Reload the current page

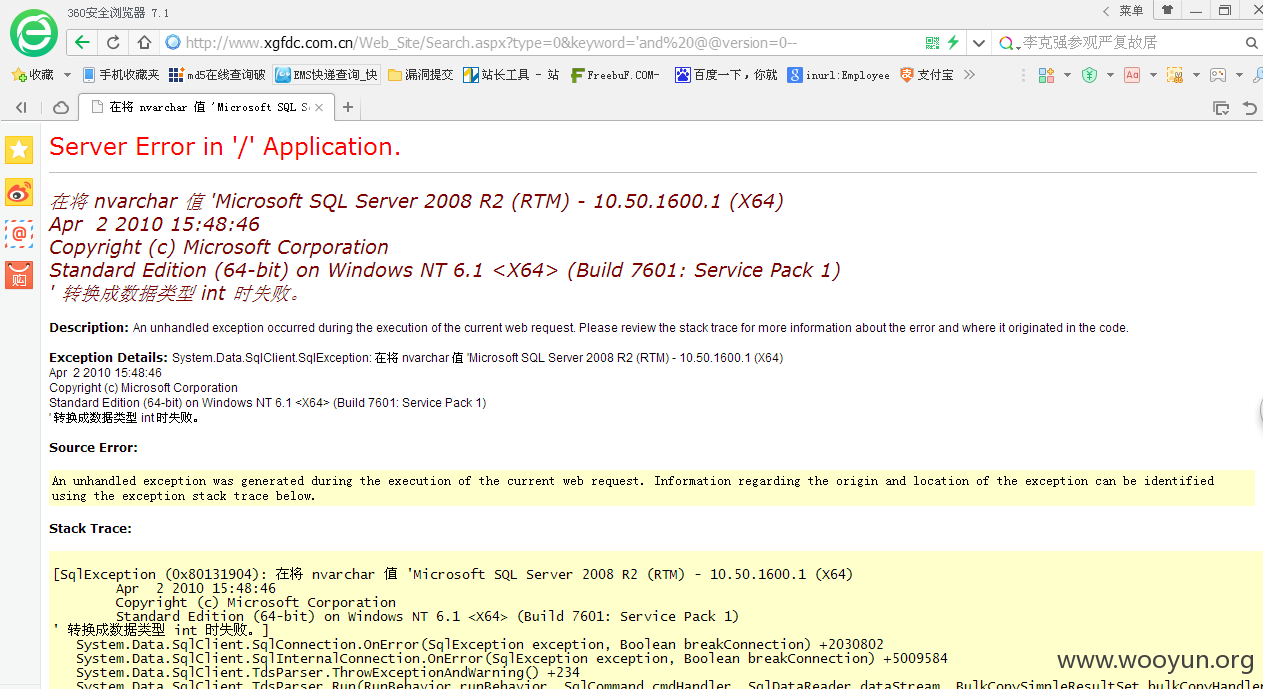pyautogui.click(x=113, y=42)
